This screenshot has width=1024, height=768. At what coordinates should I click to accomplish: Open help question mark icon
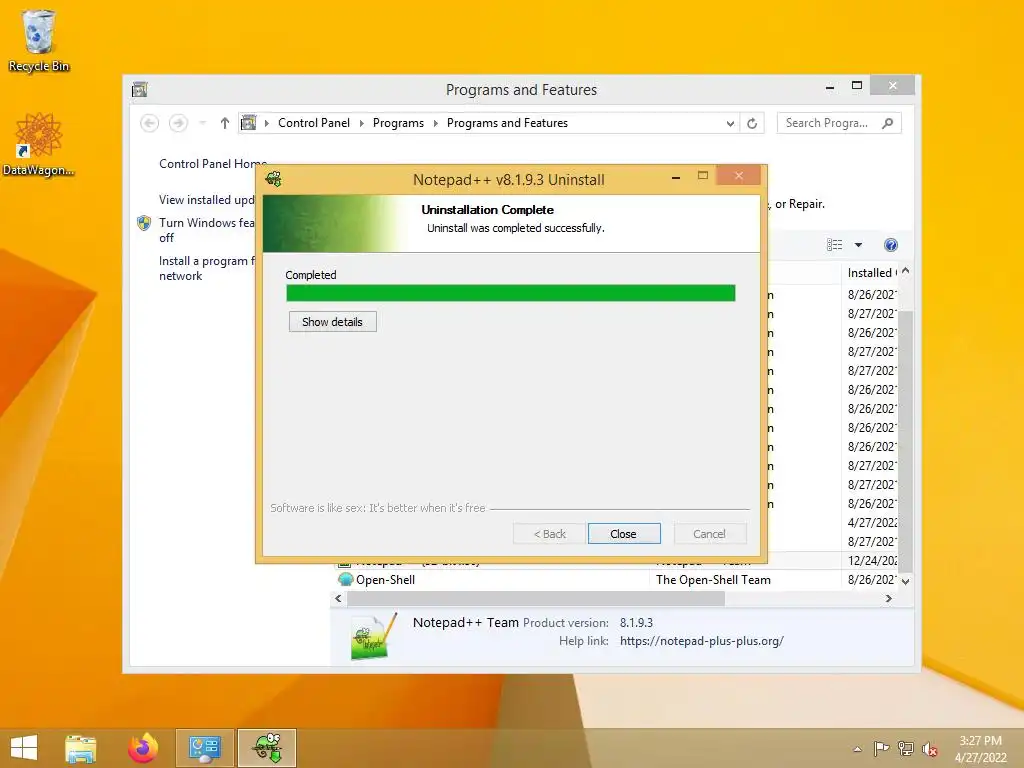point(891,245)
